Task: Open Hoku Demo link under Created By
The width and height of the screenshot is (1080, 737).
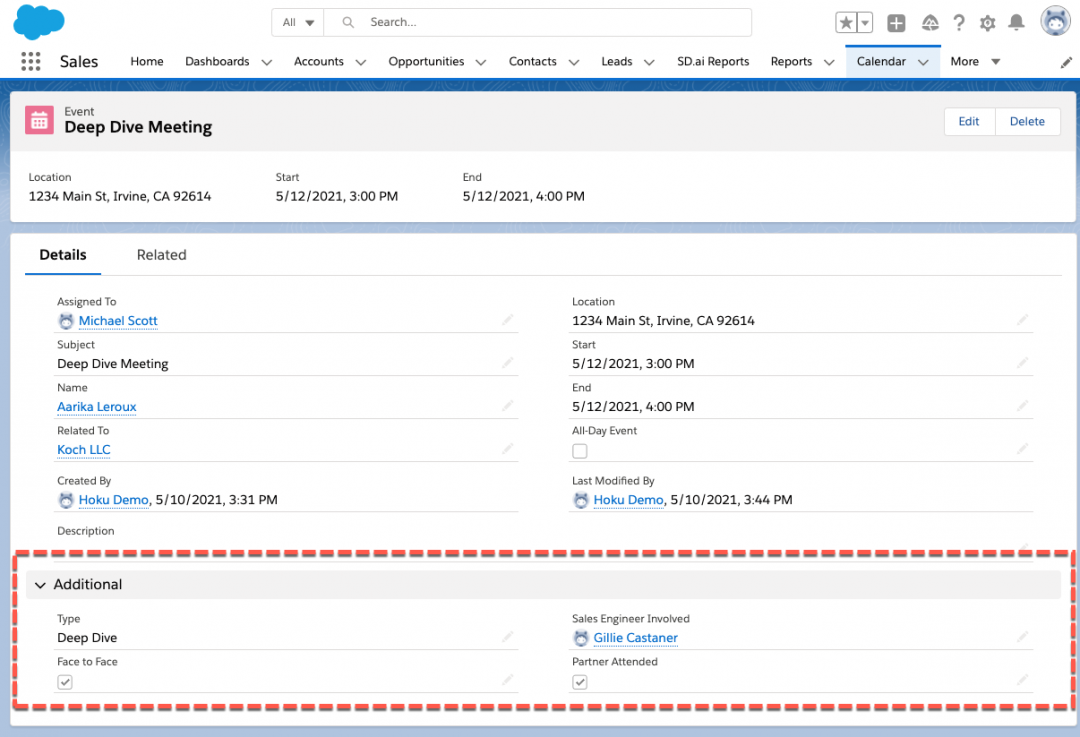Action: click(x=114, y=500)
